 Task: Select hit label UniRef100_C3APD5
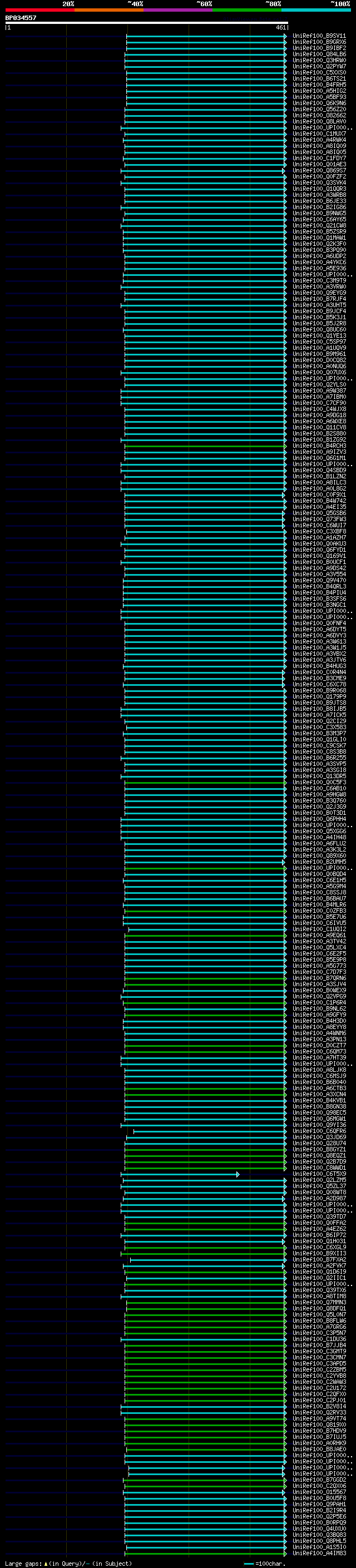[x=319, y=1363]
